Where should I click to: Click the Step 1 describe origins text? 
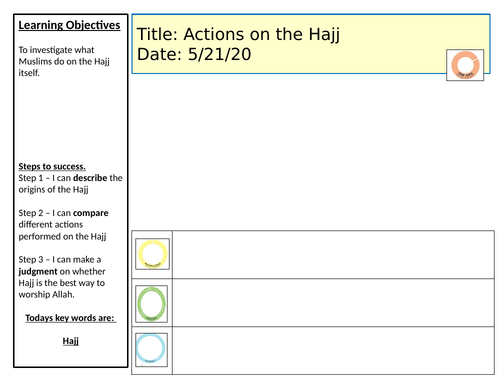pyautogui.click(x=70, y=184)
